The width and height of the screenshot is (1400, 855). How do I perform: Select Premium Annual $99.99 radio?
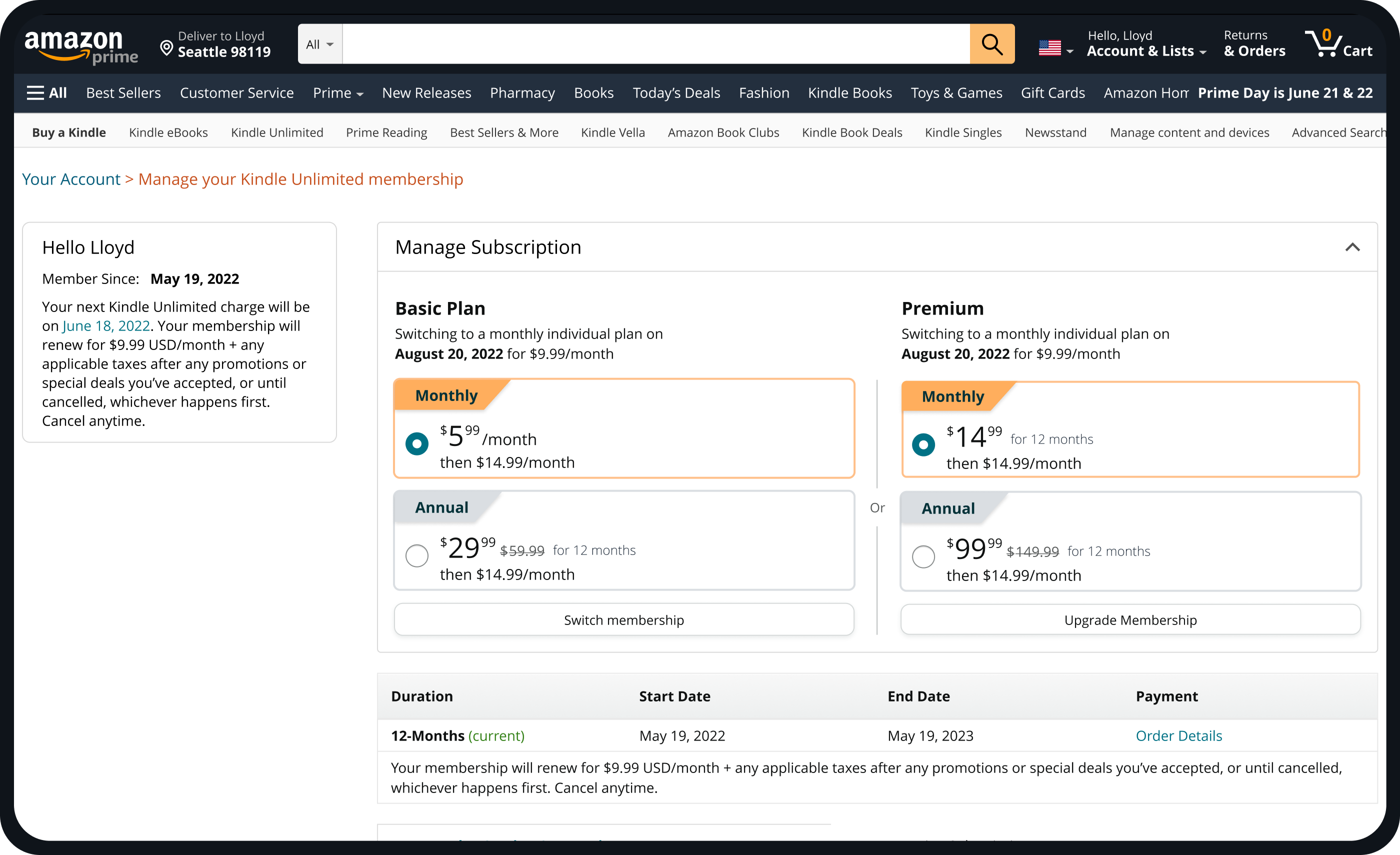point(923,556)
